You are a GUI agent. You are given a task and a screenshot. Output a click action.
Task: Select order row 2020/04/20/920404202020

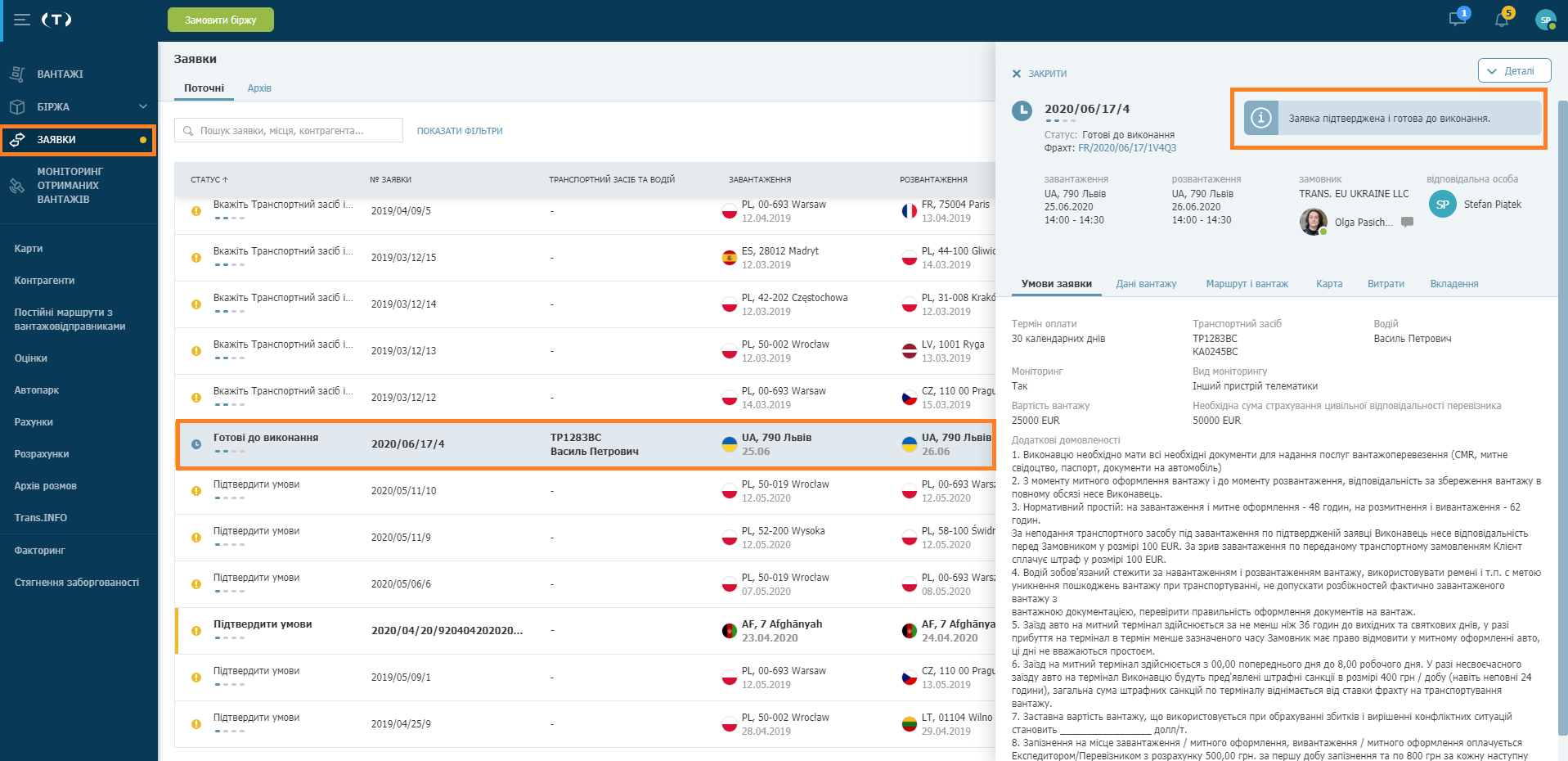585,631
